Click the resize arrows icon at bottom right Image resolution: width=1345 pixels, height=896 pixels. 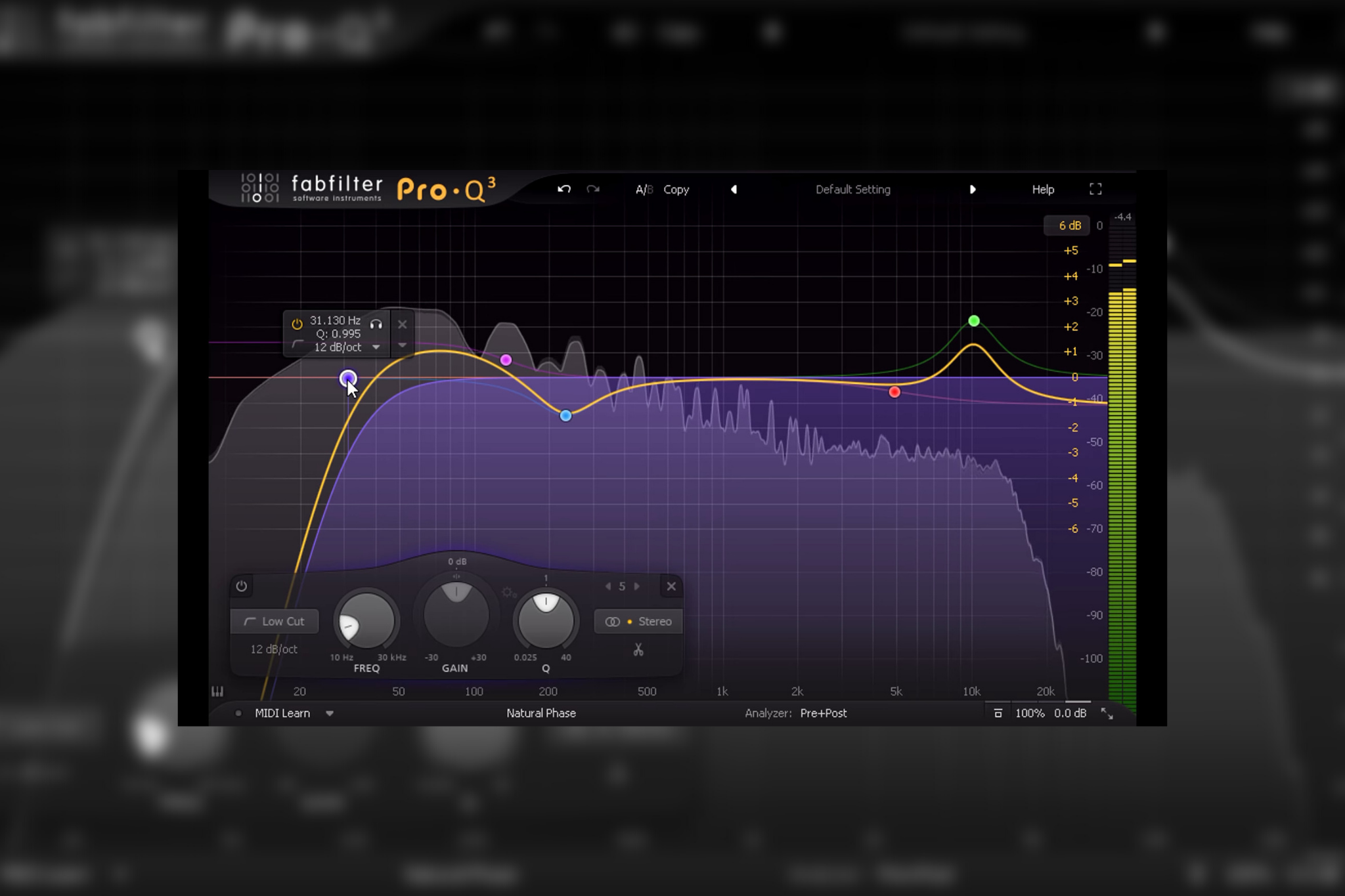(x=1107, y=714)
